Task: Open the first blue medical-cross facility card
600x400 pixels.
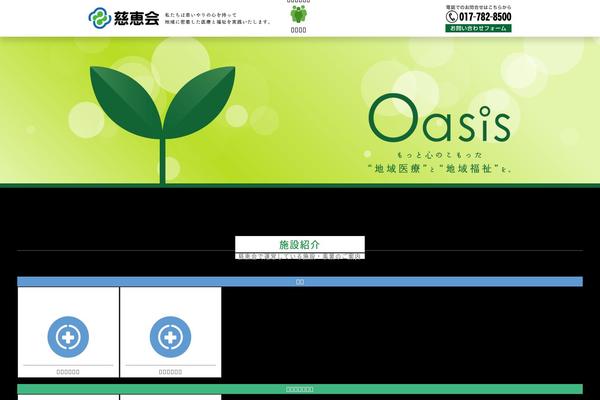Action: point(68,332)
